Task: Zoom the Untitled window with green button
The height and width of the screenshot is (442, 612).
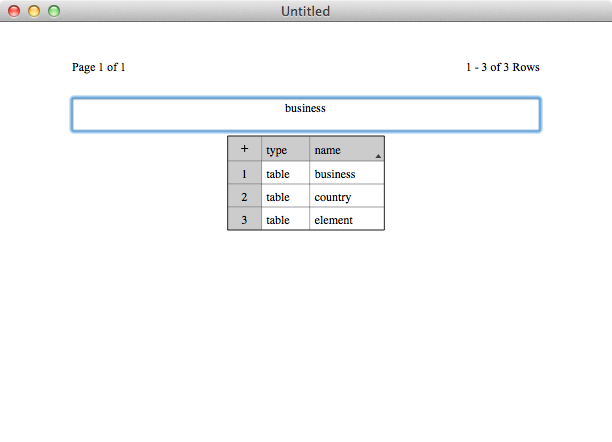Action: click(54, 11)
